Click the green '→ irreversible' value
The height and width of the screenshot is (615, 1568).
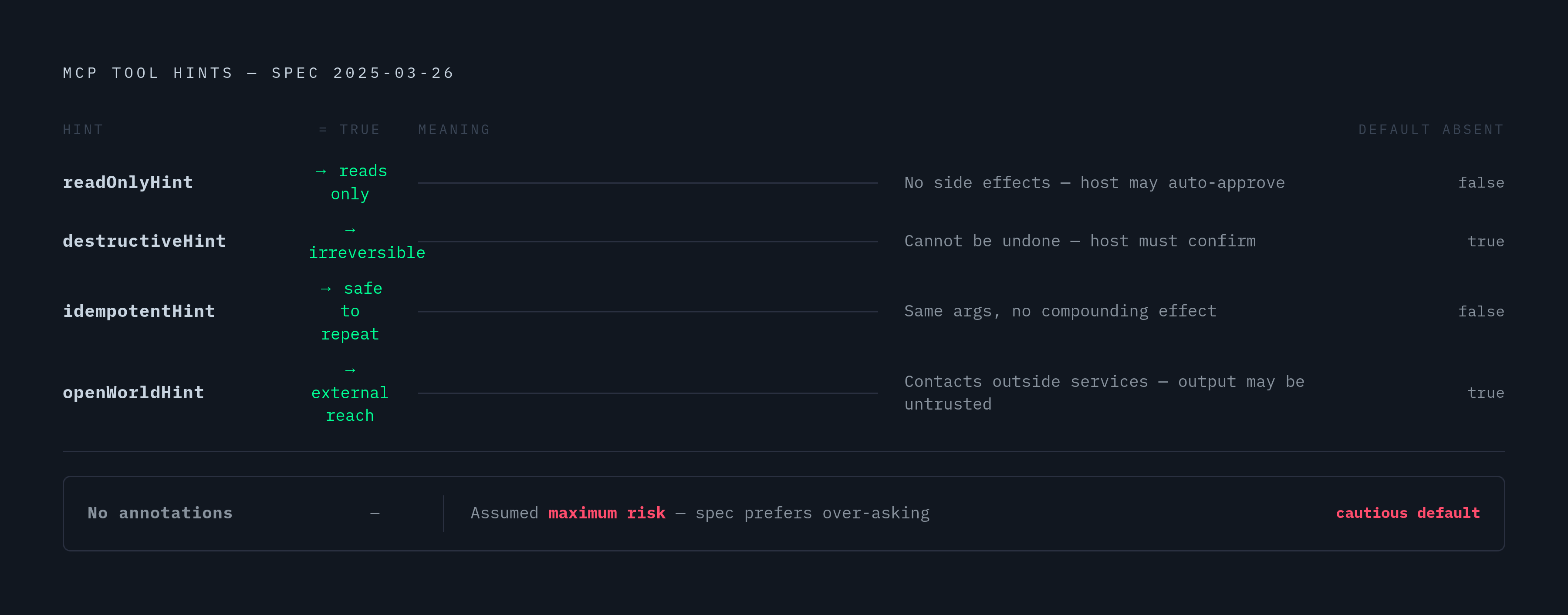[366, 242]
